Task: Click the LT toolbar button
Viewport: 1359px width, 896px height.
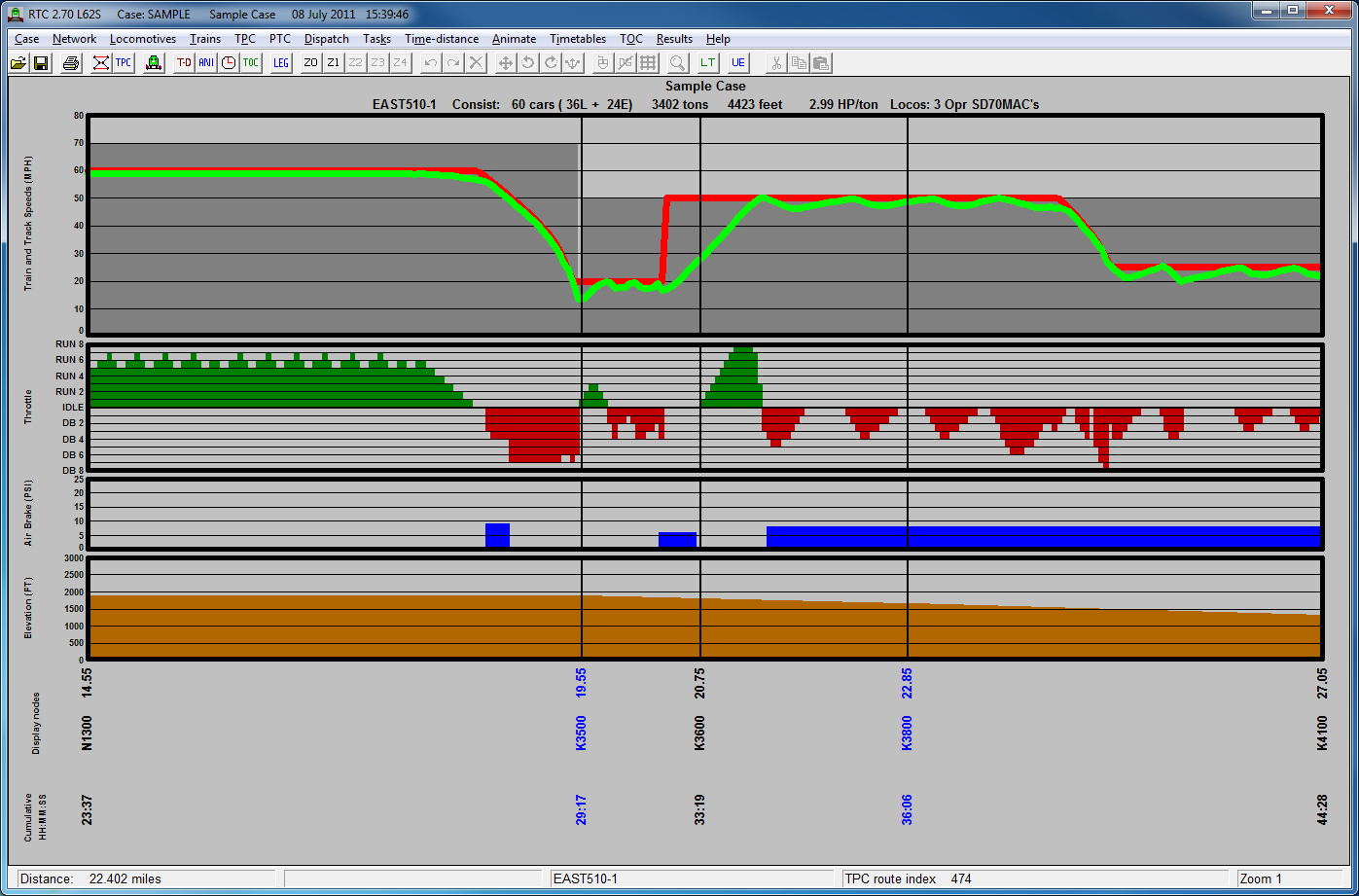Action: coord(708,63)
